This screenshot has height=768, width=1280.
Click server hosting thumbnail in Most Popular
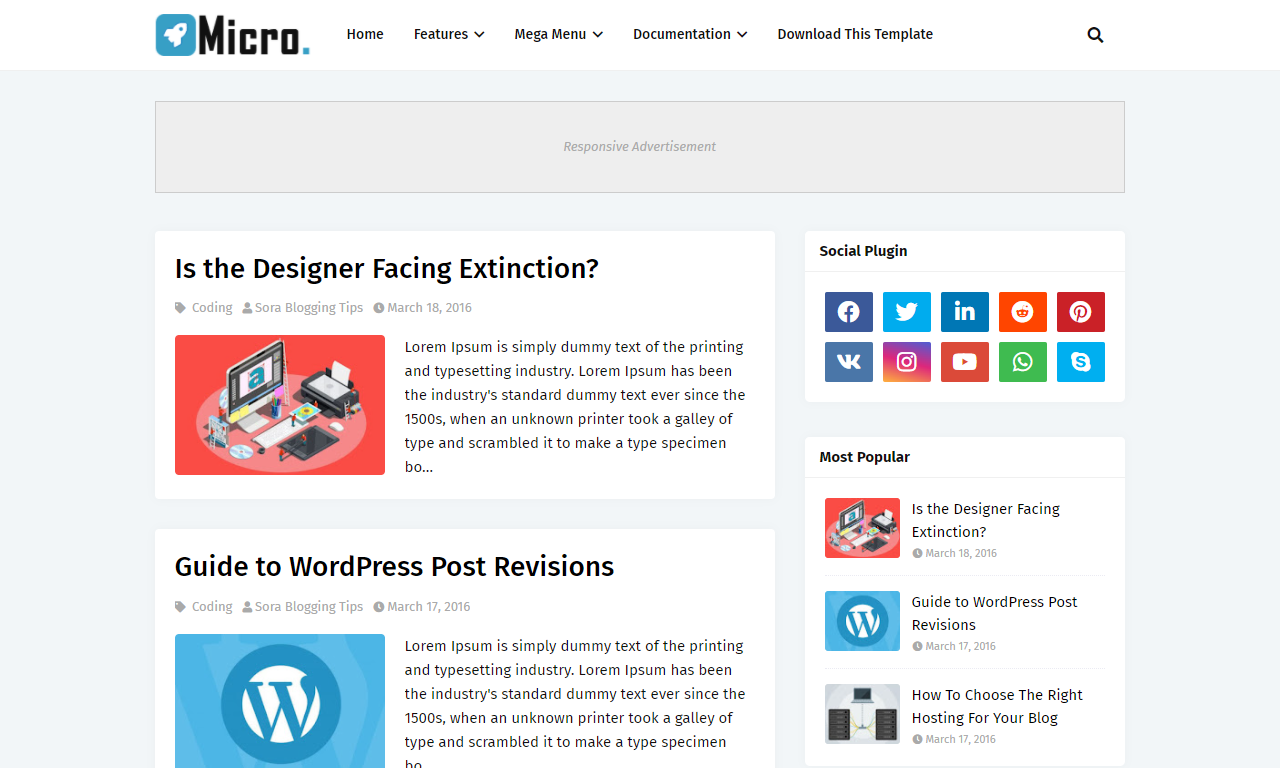coord(862,714)
